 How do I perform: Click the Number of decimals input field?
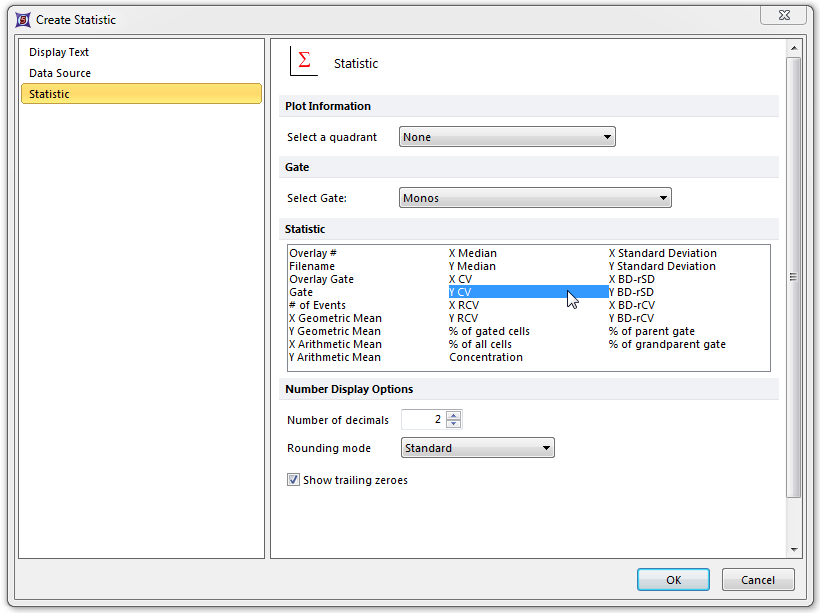(x=423, y=420)
